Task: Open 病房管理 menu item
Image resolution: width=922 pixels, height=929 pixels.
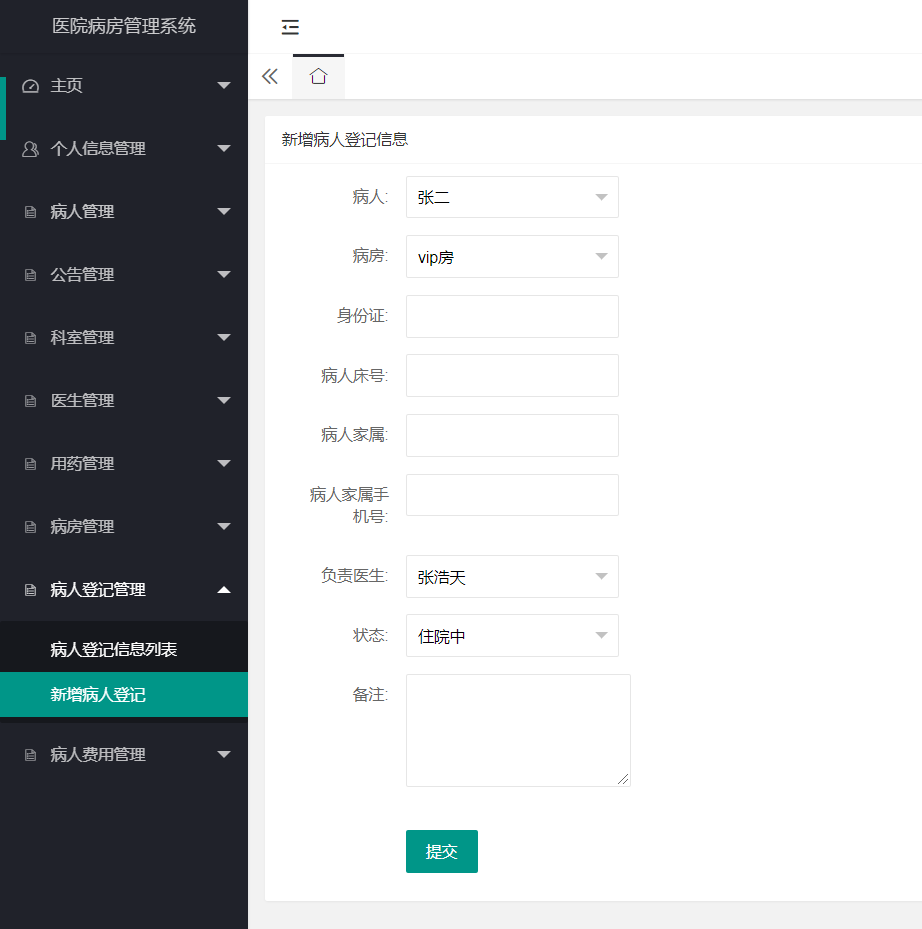Action: pyautogui.click(x=124, y=527)
